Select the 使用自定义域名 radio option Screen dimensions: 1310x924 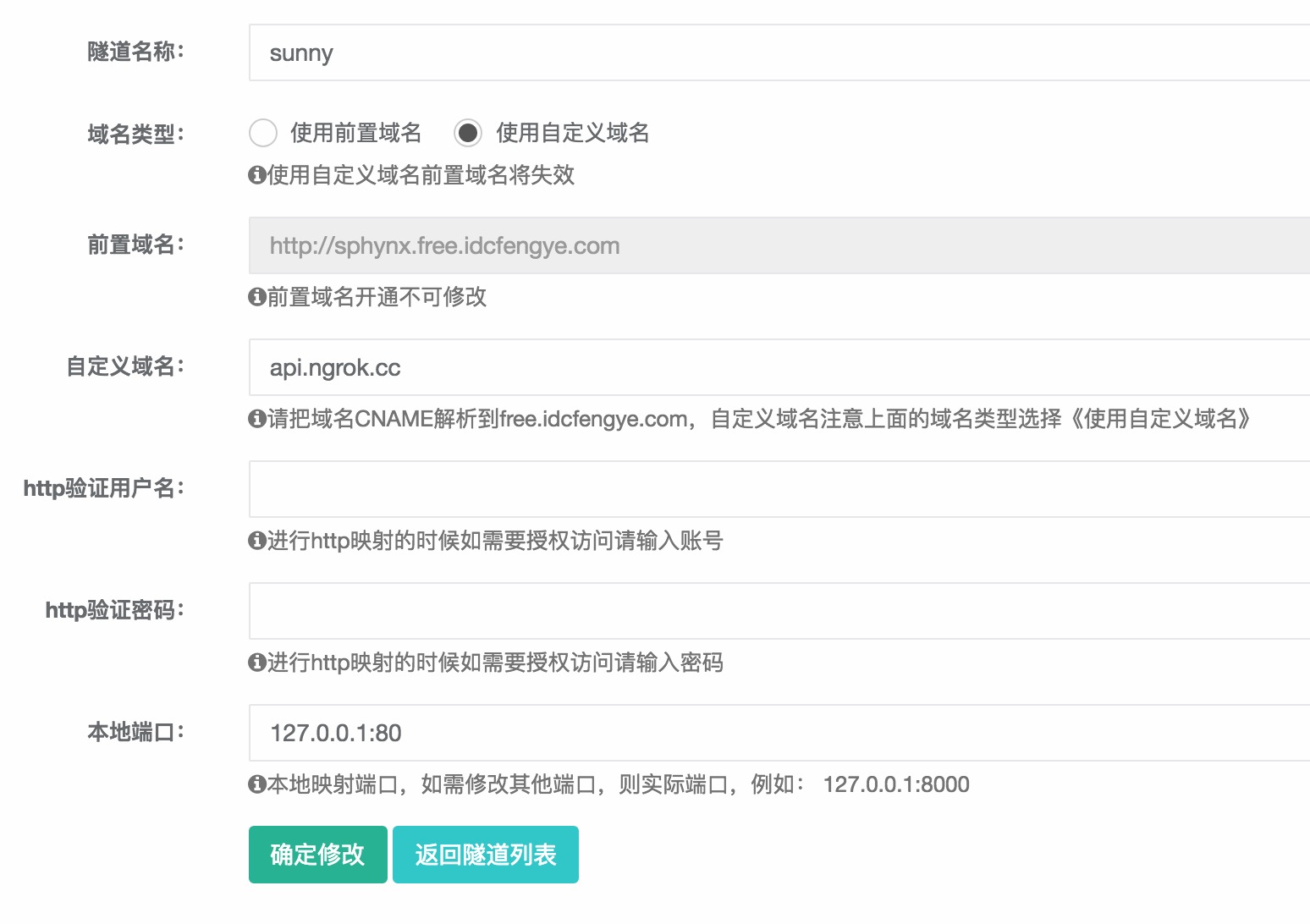[x=468, y=133]
